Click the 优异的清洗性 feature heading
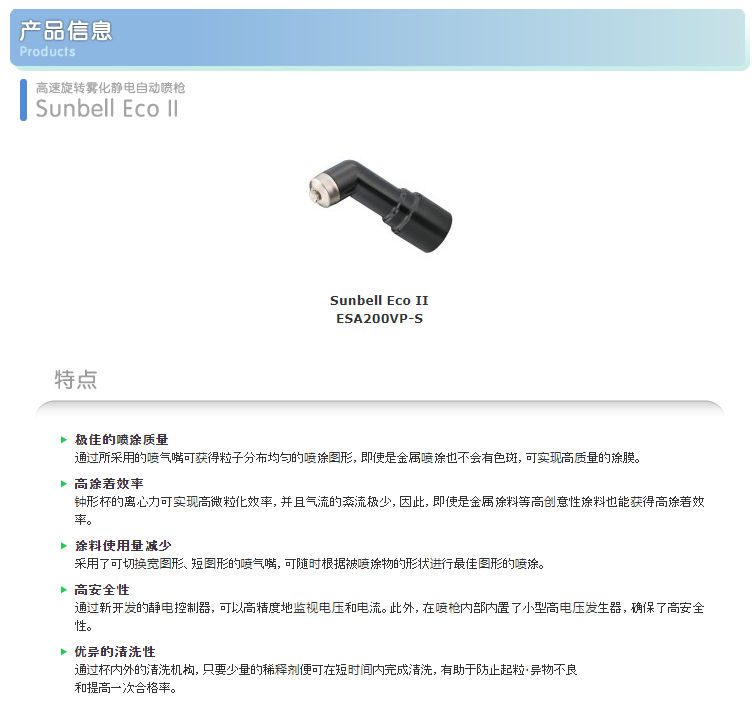Image resolution: width=756 pixels, height=712 pixels. [x=115, y=652]
